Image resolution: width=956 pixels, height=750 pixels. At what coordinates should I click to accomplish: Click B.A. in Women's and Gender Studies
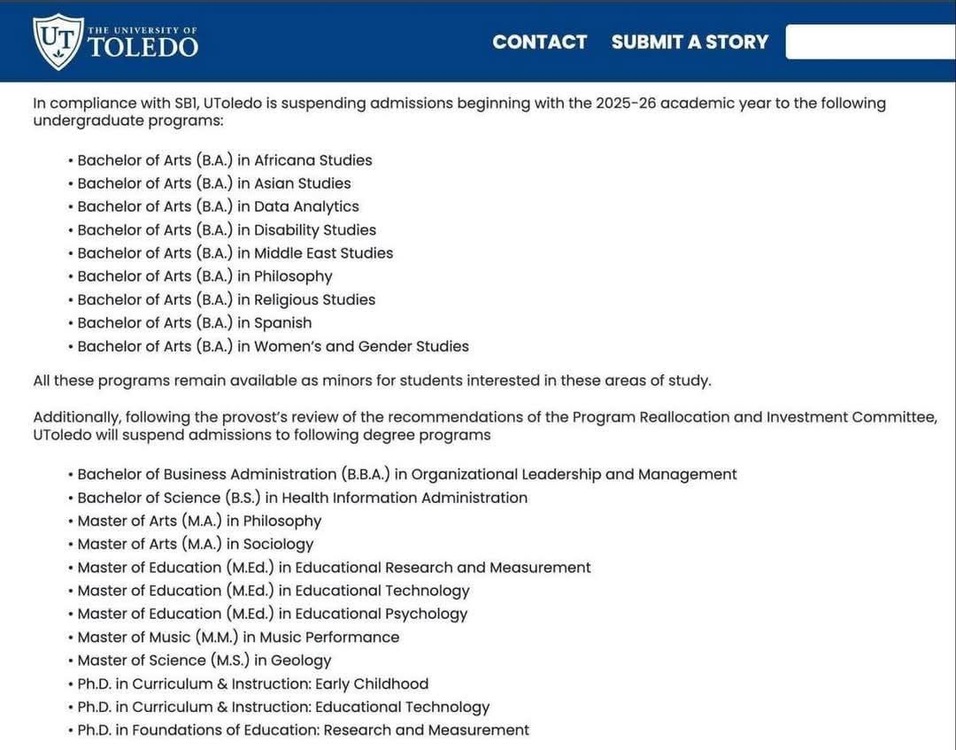point(273,346)
